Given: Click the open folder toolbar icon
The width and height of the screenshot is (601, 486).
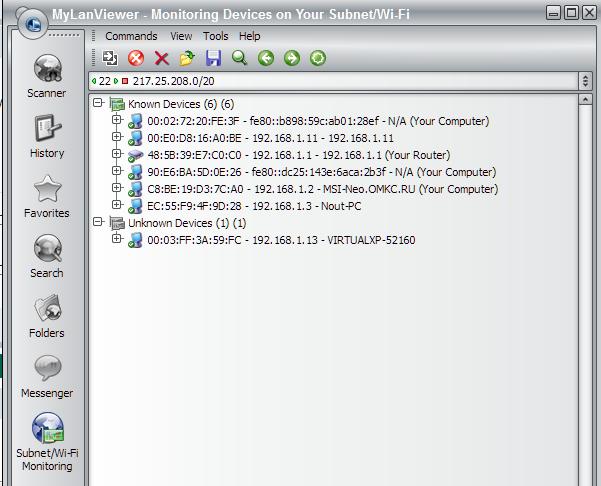Looking at the screenshot, I should click(x=187, y=58).
